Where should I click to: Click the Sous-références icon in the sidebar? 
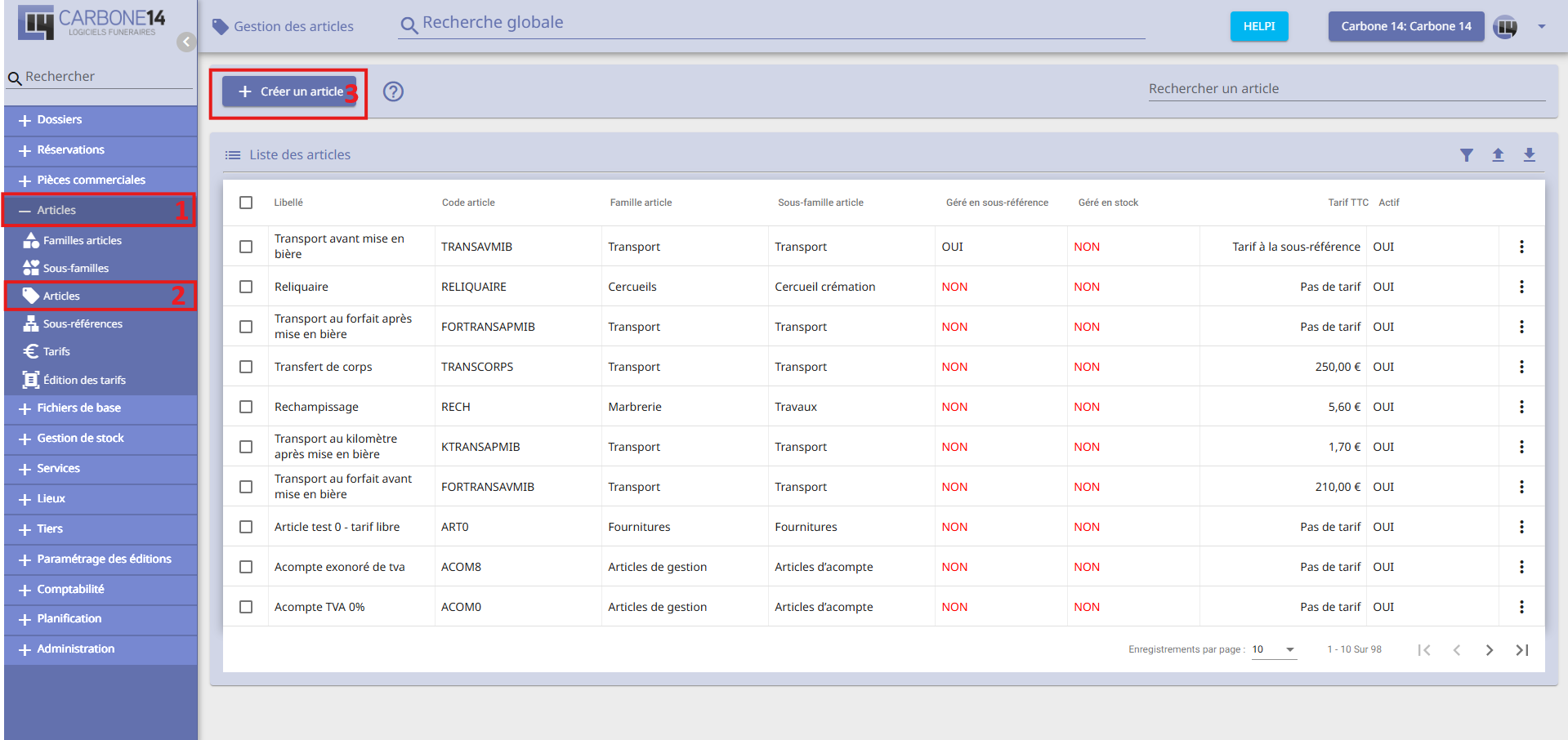coord(31,323)
